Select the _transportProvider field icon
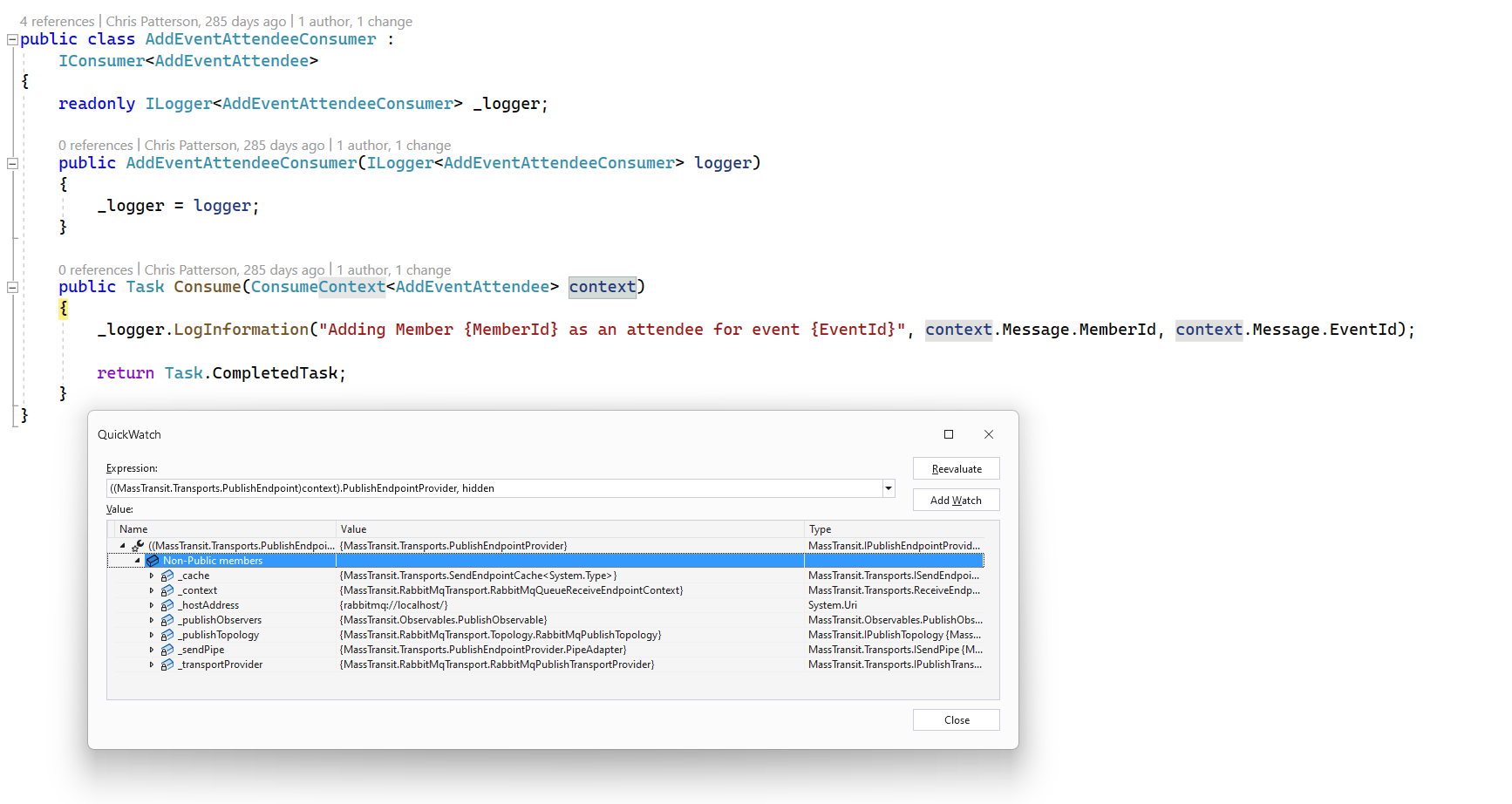This screenshot has width=1512, height=804. tap(168, 664)
